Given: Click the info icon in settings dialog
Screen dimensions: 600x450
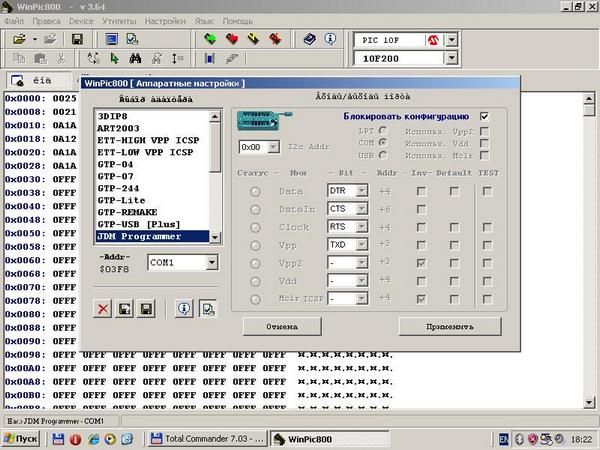Looking at the screenshot, I should (184, 309).
